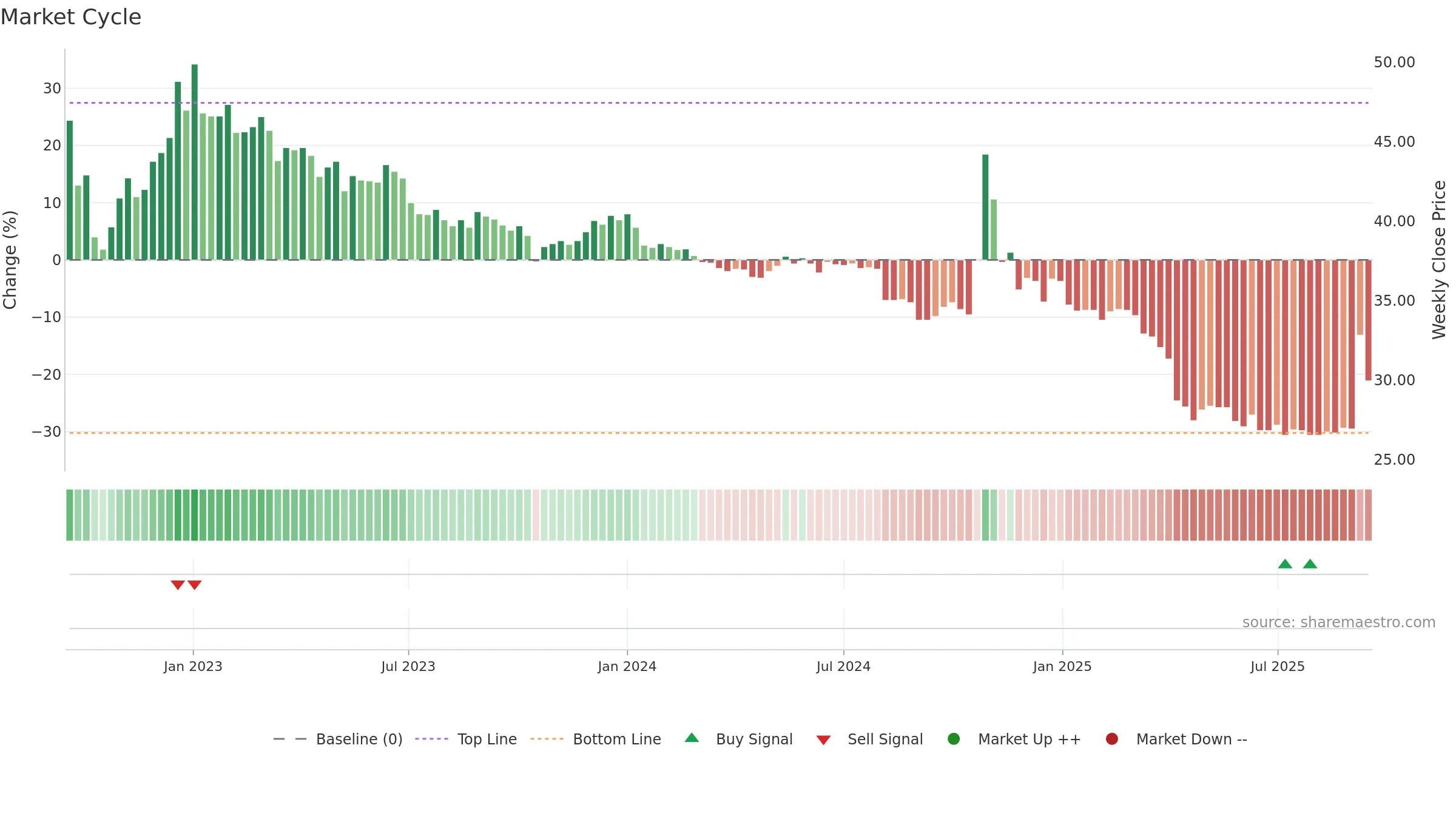Click the 35.00 price axis value

tap(1394, 301)
